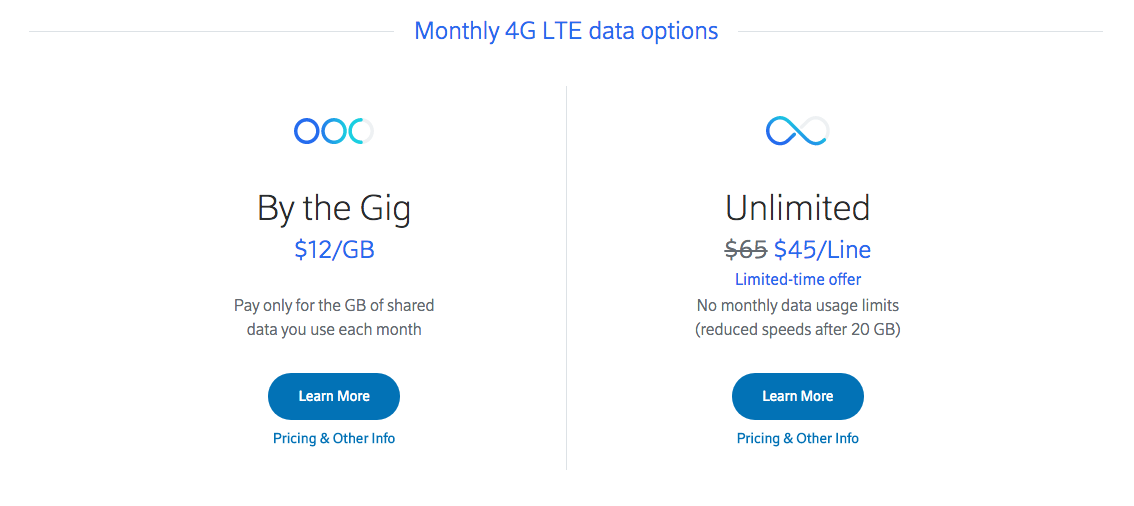The image size is (1134, 506).
Task: Click the struck-through $65 original price
Action: click(x=746, y=249)
